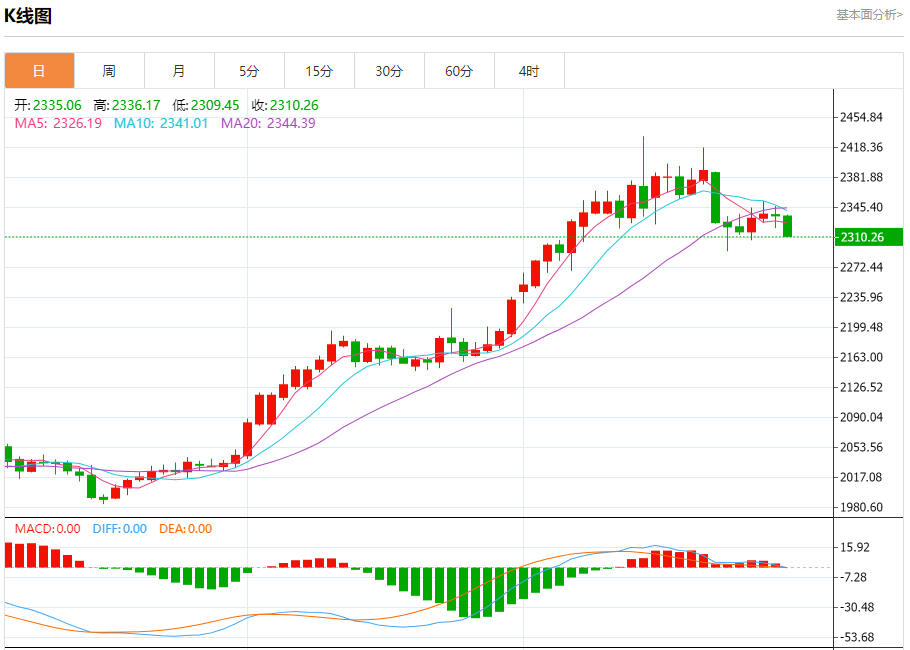Click the high price 2336.17 value
This screenshot has width=910, height=650.
click(x=136, y=105)
